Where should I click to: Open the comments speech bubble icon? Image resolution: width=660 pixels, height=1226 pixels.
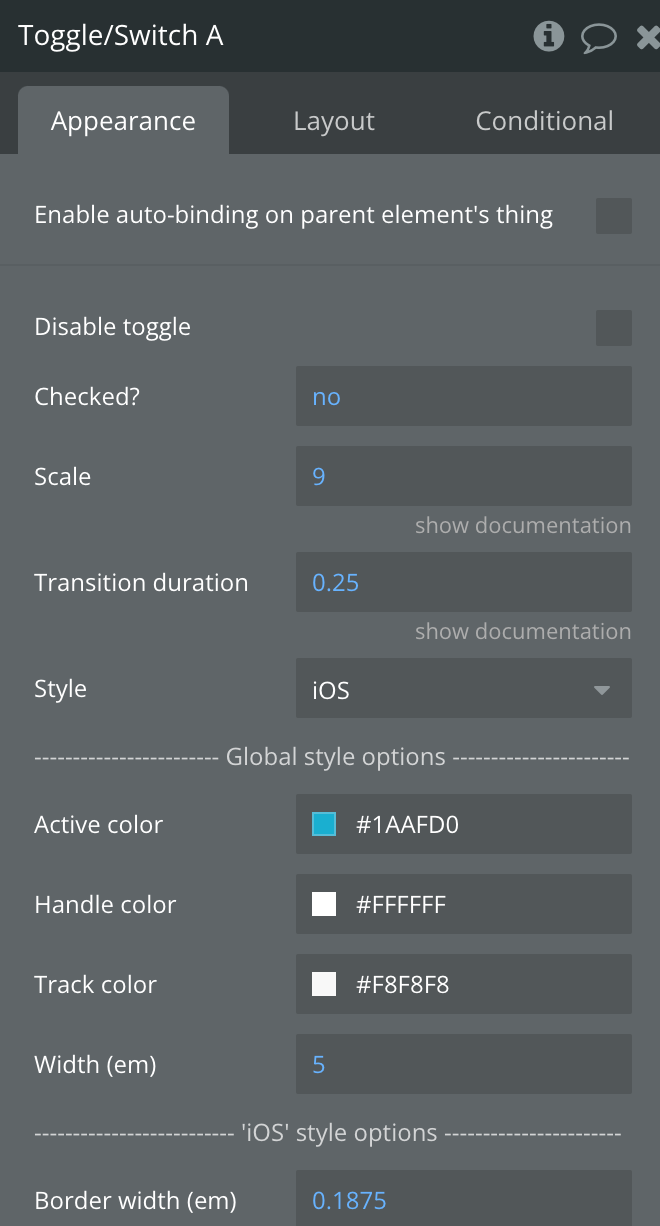coord(599,38)
